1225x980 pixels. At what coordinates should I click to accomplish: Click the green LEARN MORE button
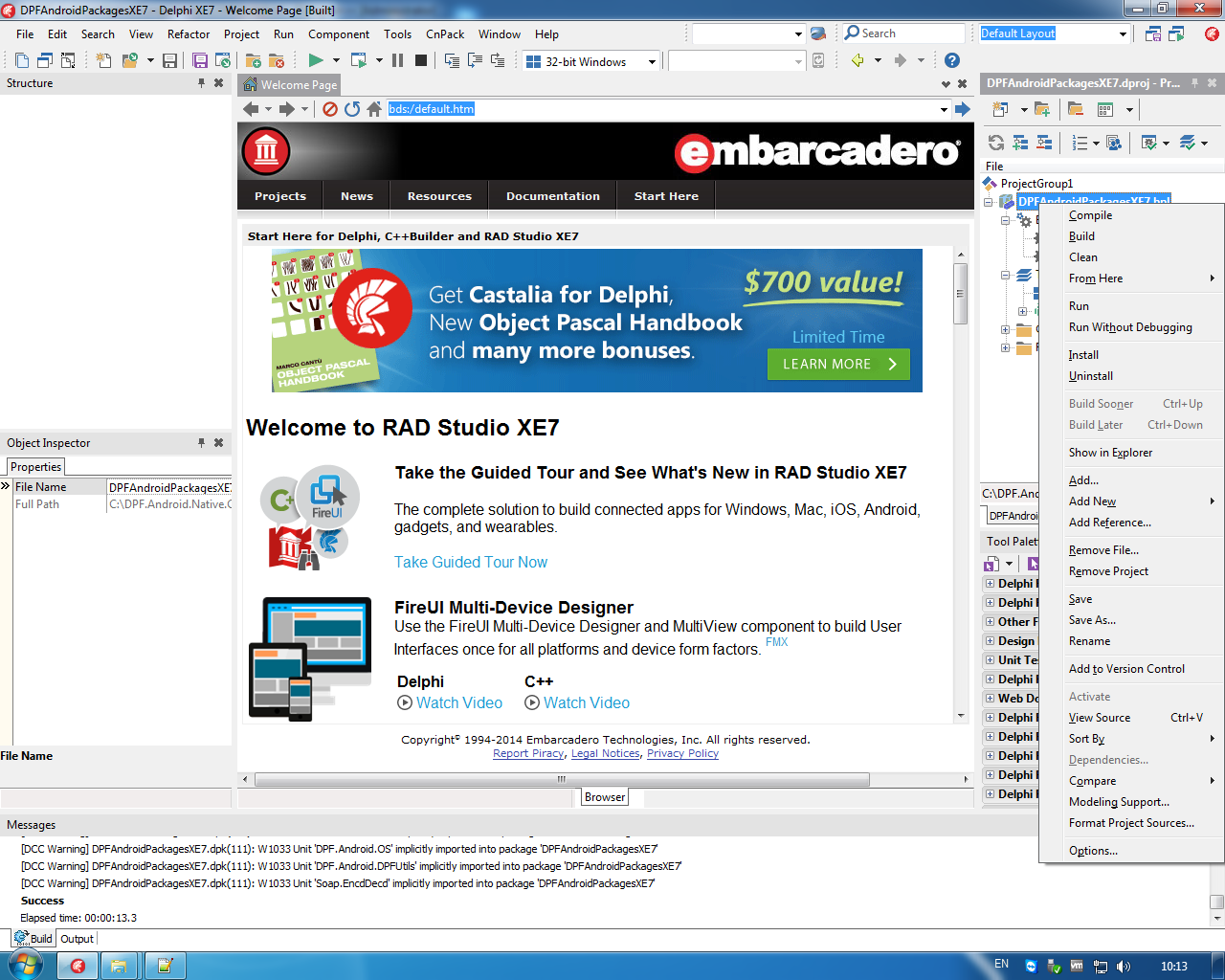click(838, 364)
